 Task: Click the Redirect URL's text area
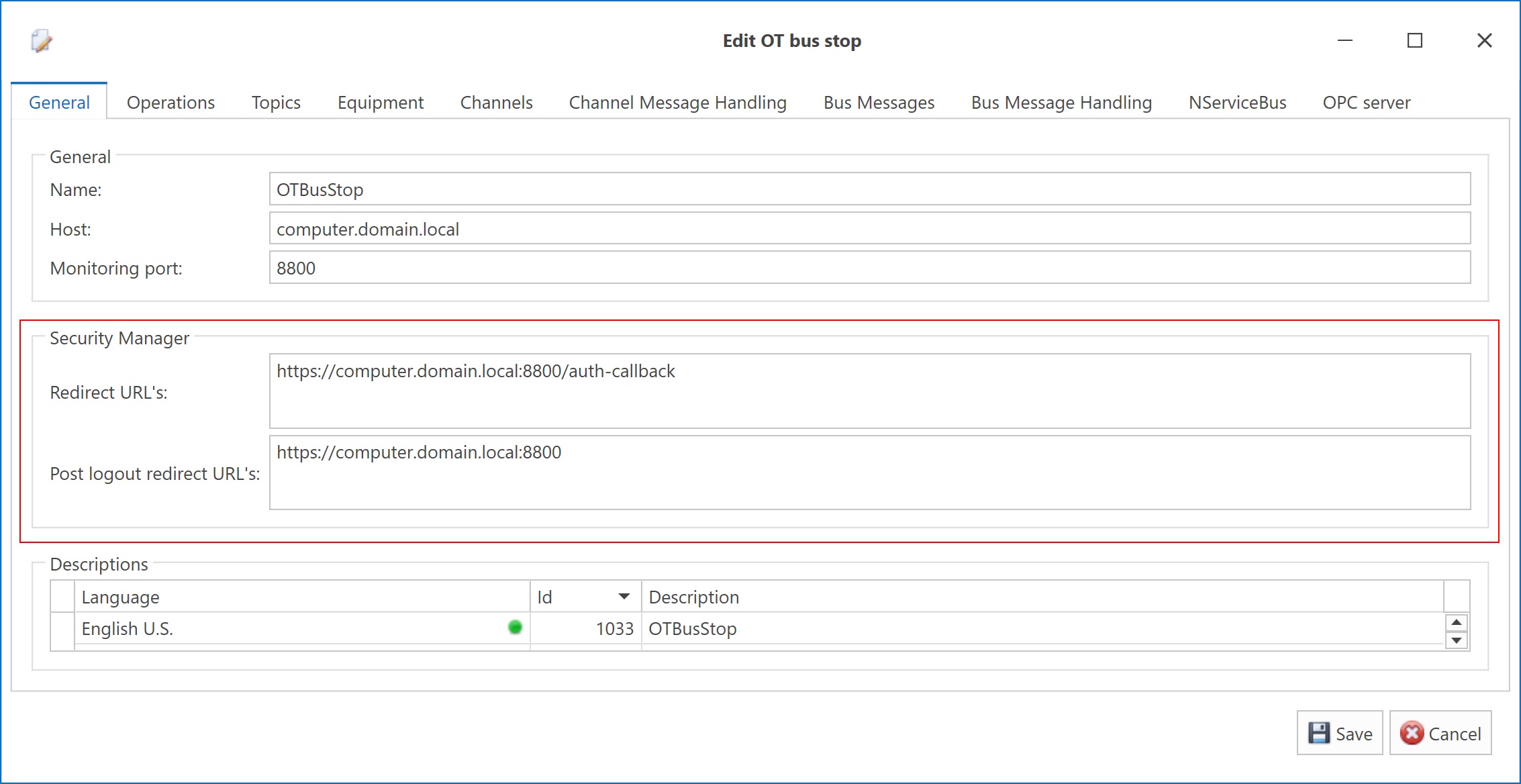869,391
